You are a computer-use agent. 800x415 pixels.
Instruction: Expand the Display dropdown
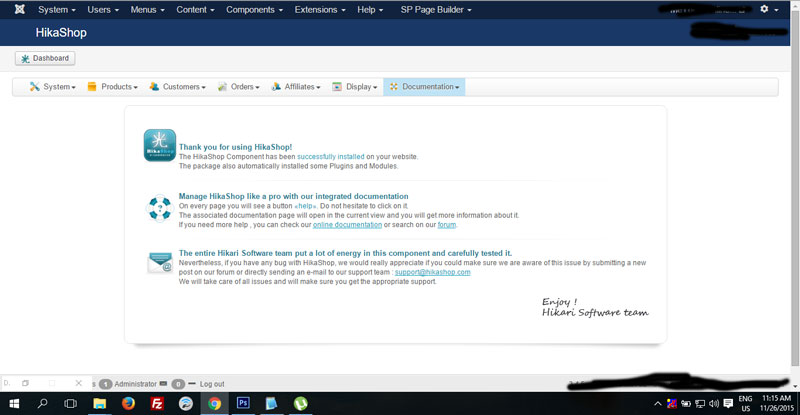click(x=355, y=87)
